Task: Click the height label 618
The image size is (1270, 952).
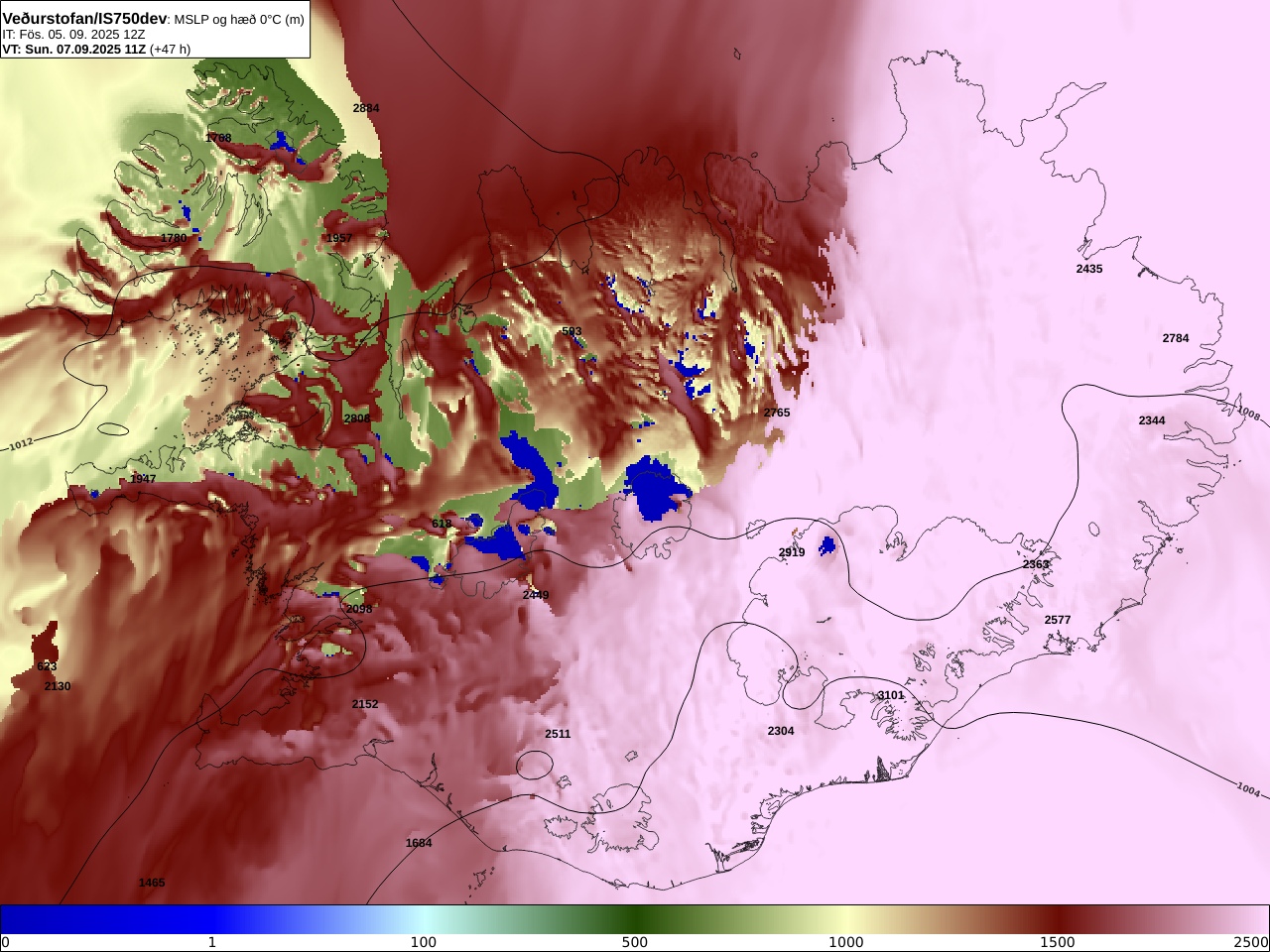Action: click(x=442, y=524)
